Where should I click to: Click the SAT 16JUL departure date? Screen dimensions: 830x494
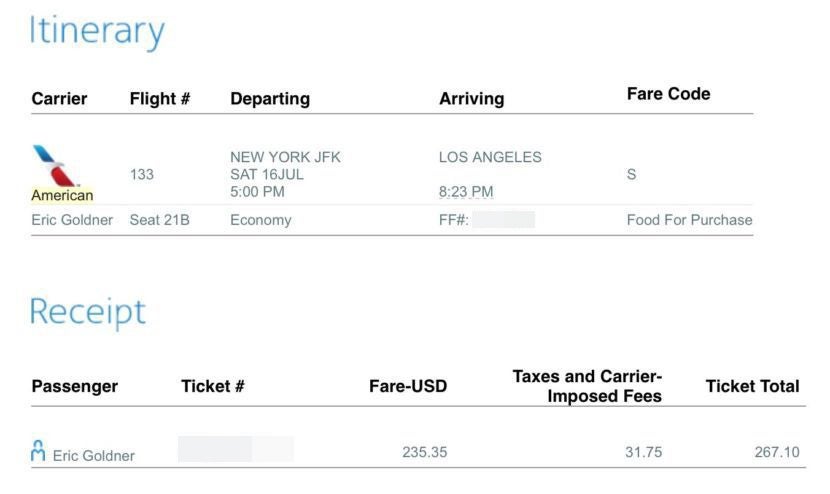267,174
